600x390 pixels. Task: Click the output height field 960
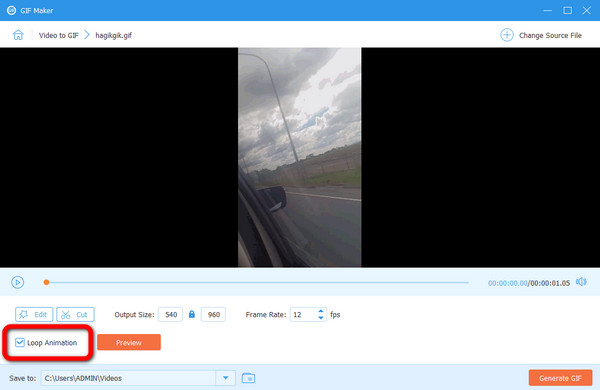[x=214, y=315]
